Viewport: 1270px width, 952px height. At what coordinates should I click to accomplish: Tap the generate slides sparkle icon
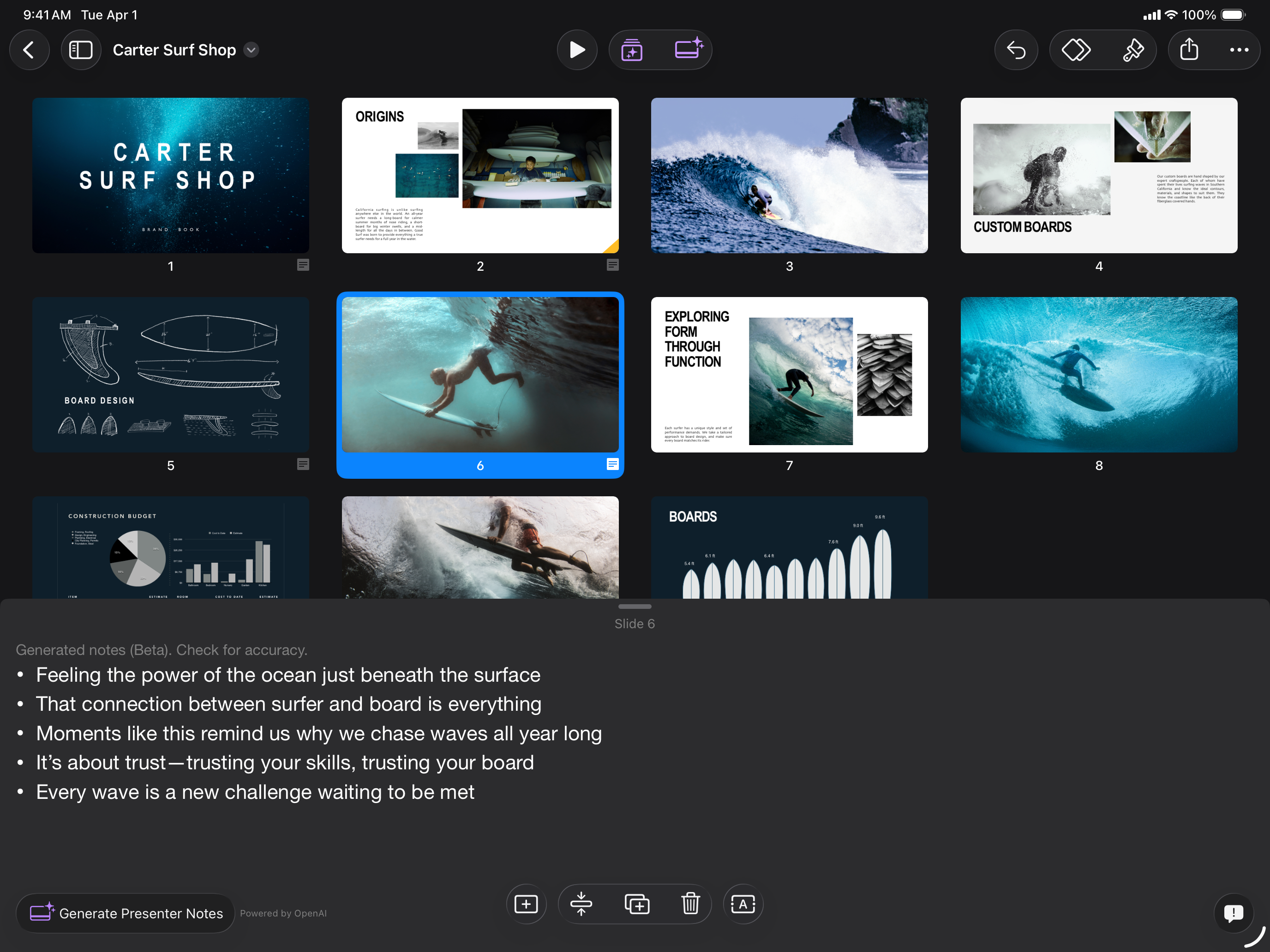632,50
